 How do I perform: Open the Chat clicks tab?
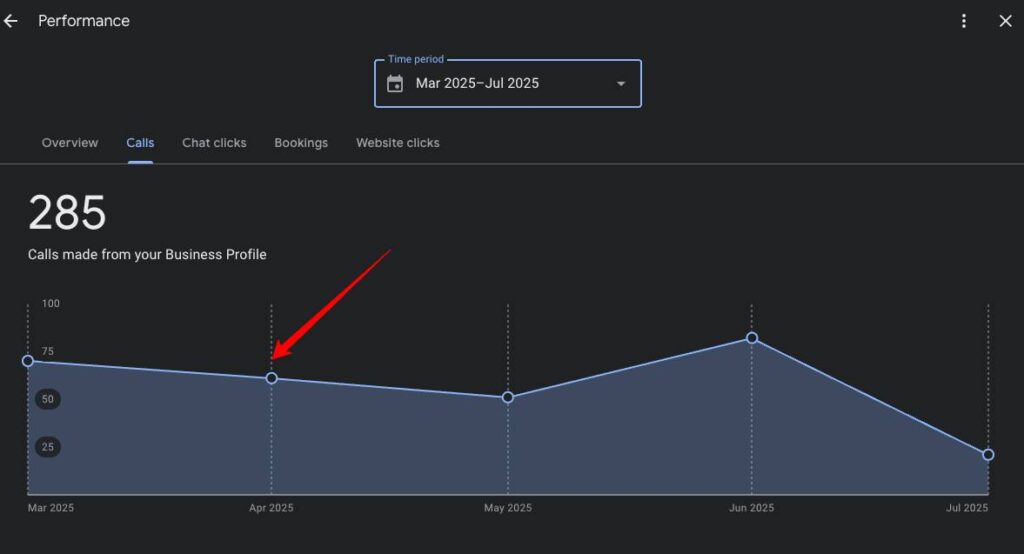tap(214, 143)
